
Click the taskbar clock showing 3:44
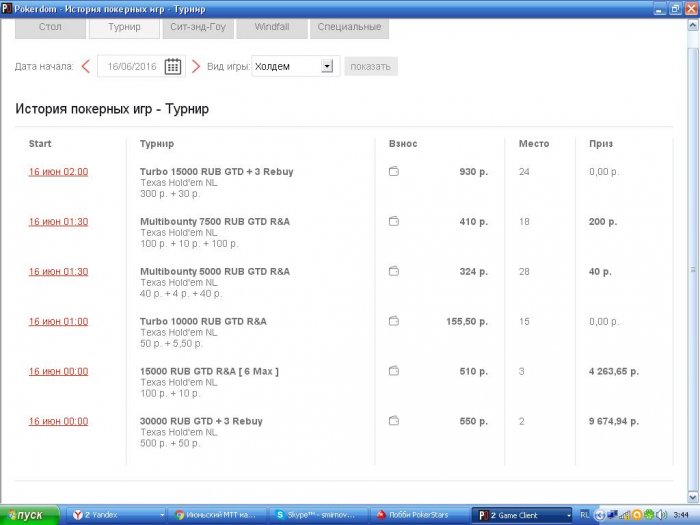(681, 515)
